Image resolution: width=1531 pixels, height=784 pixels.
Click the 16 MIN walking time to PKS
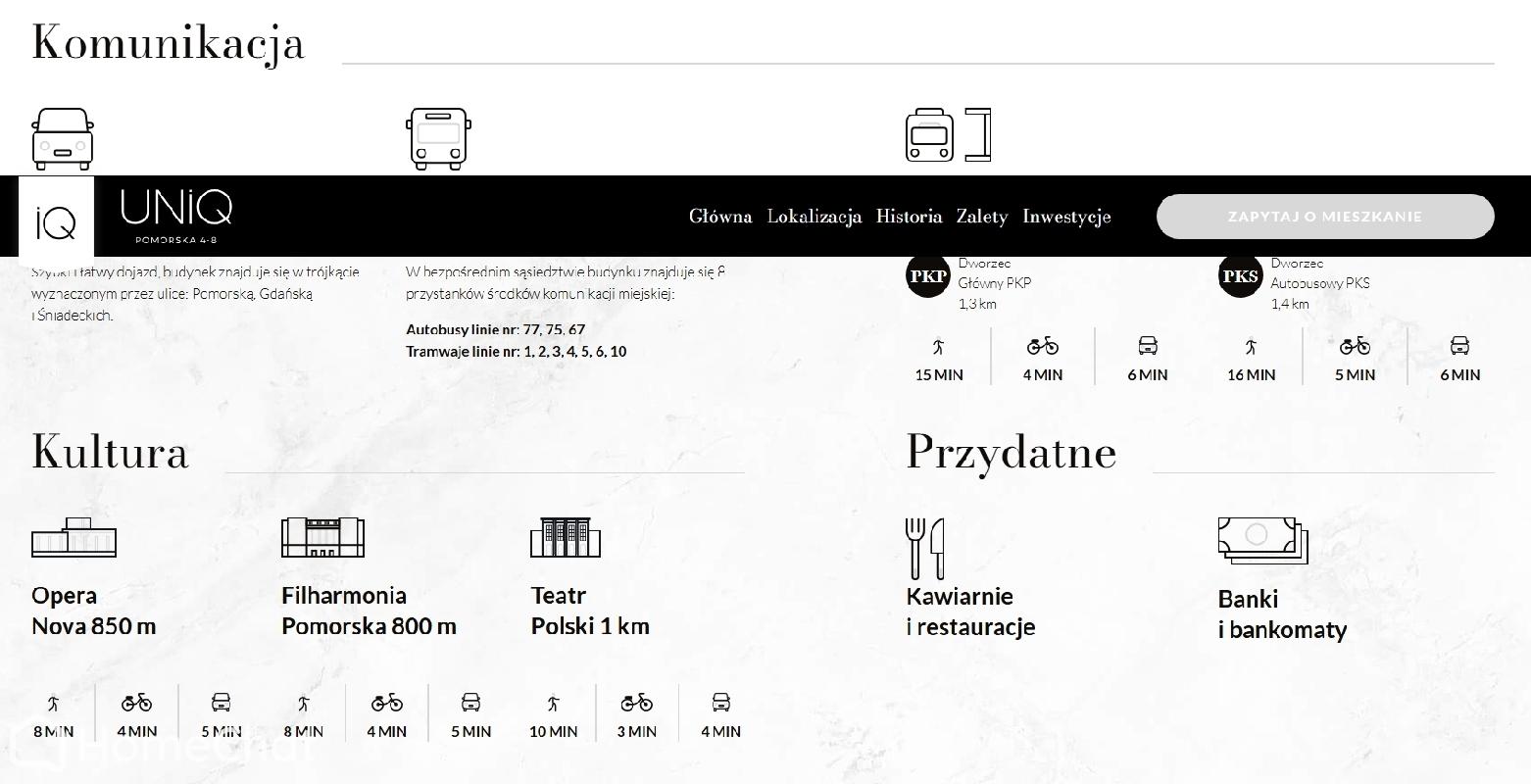1252,374
